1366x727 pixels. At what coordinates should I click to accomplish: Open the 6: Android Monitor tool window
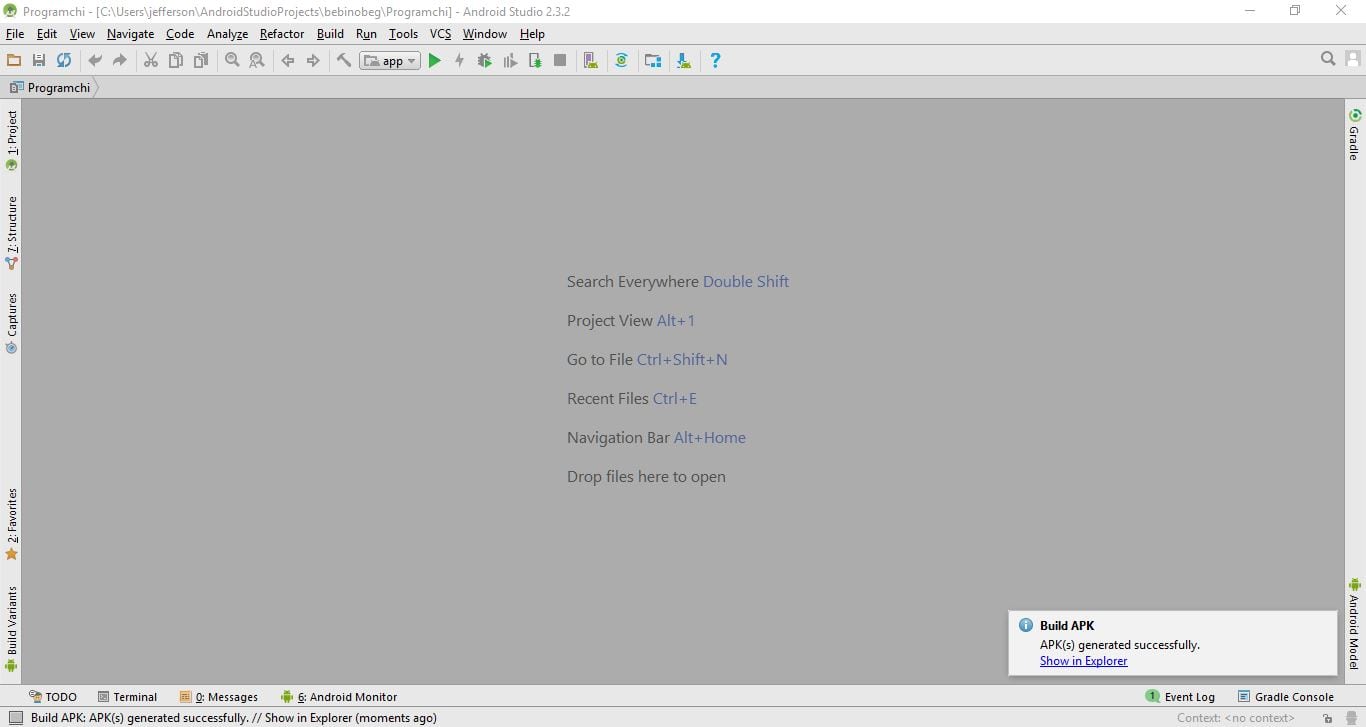[339, 697]
